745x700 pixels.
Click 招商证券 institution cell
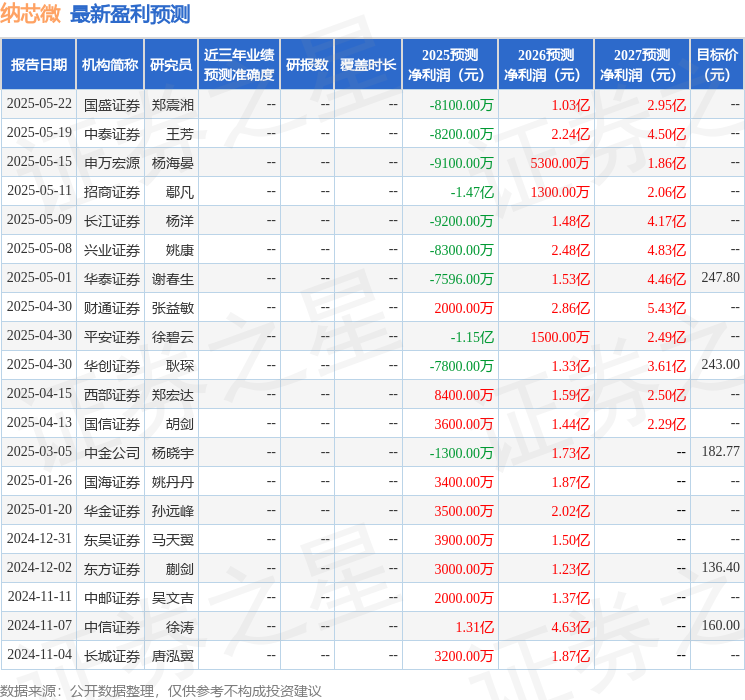(112, 192)
